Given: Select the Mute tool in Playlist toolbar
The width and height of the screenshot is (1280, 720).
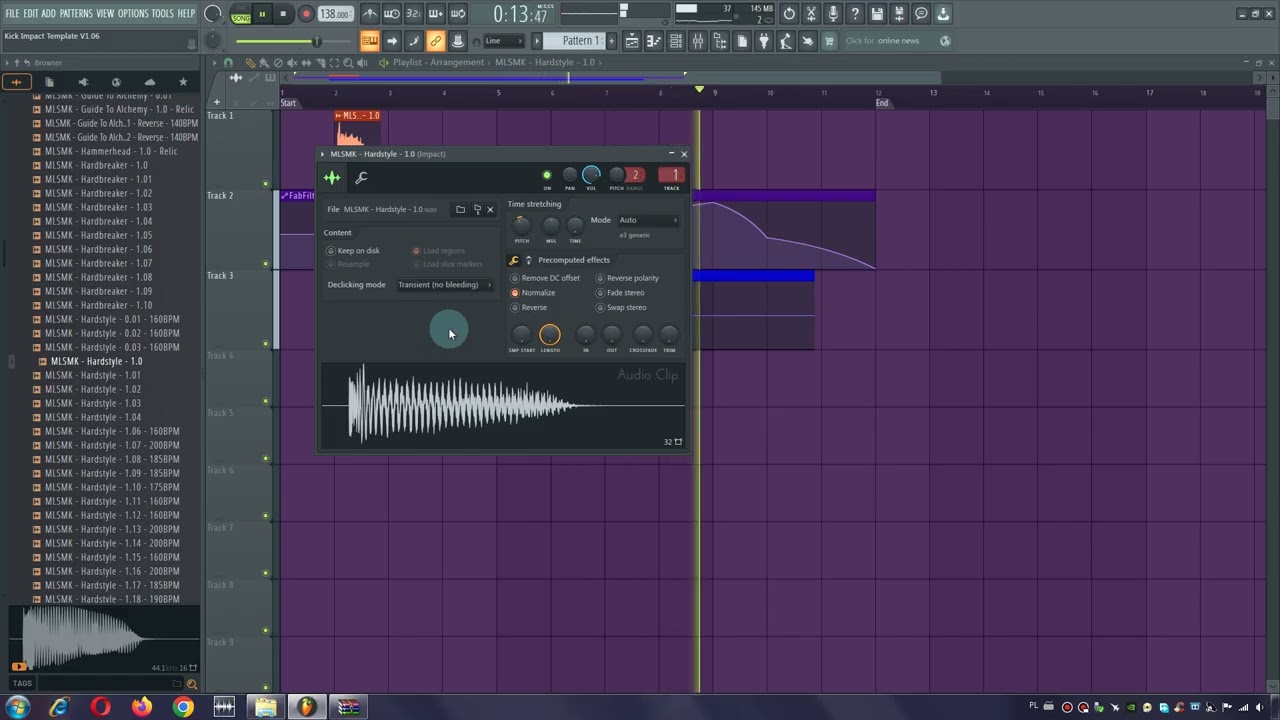Looking at the screenshot, I should click(x=292, y=62).
